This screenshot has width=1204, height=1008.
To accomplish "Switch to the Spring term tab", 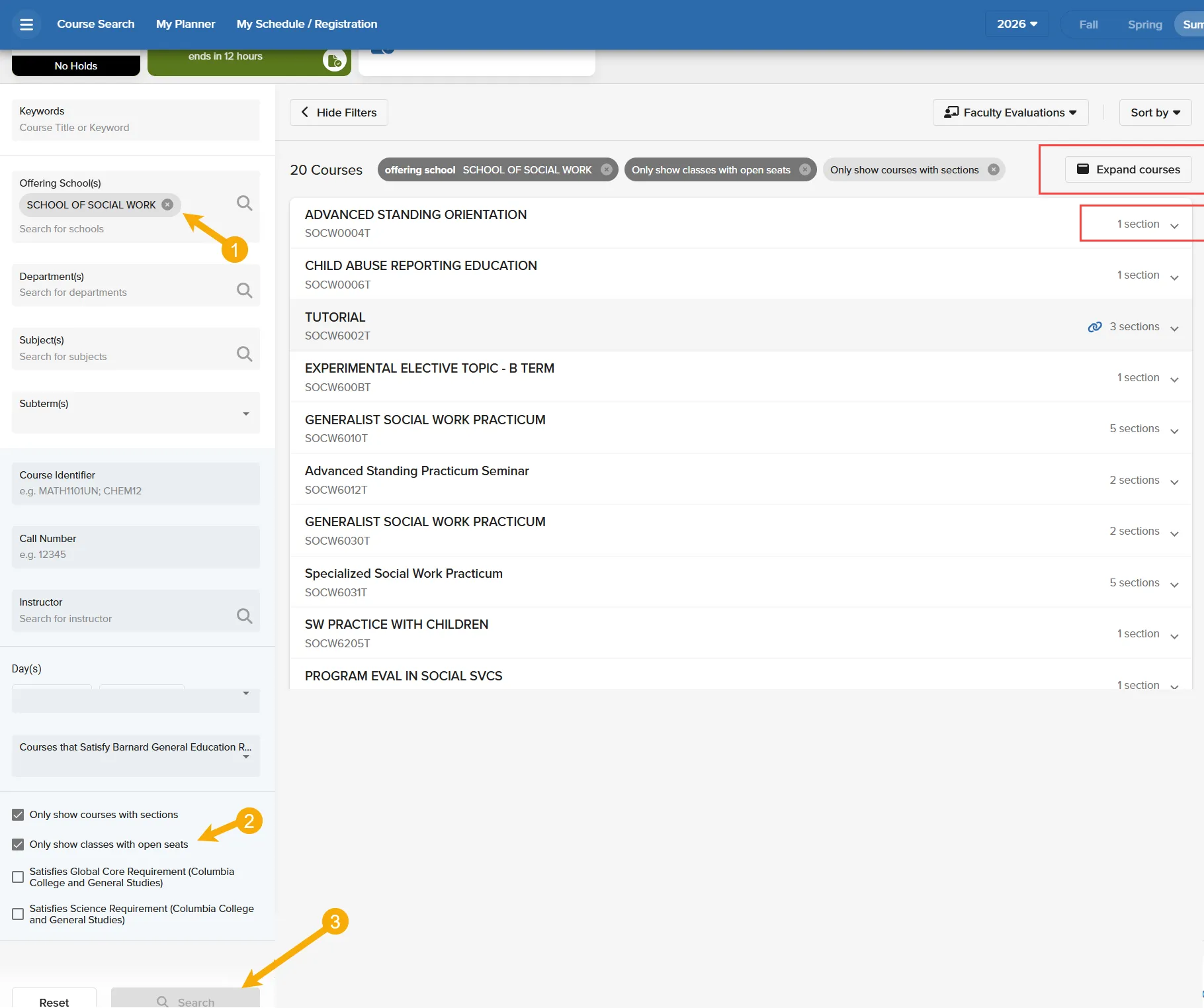I will [1144, 24].
